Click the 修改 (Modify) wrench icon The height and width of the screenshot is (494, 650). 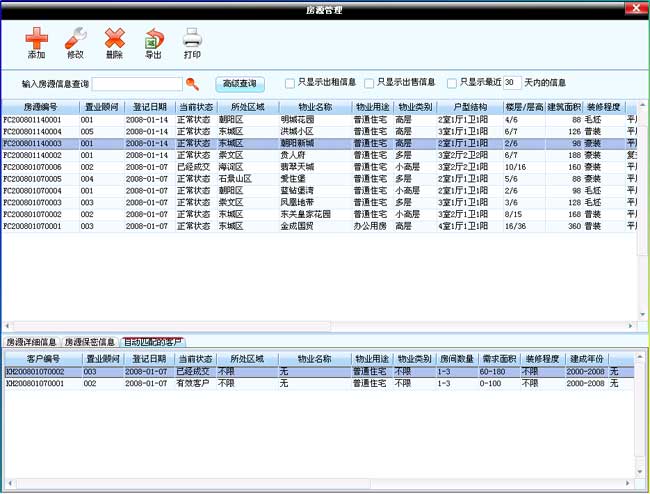(75, 39)
